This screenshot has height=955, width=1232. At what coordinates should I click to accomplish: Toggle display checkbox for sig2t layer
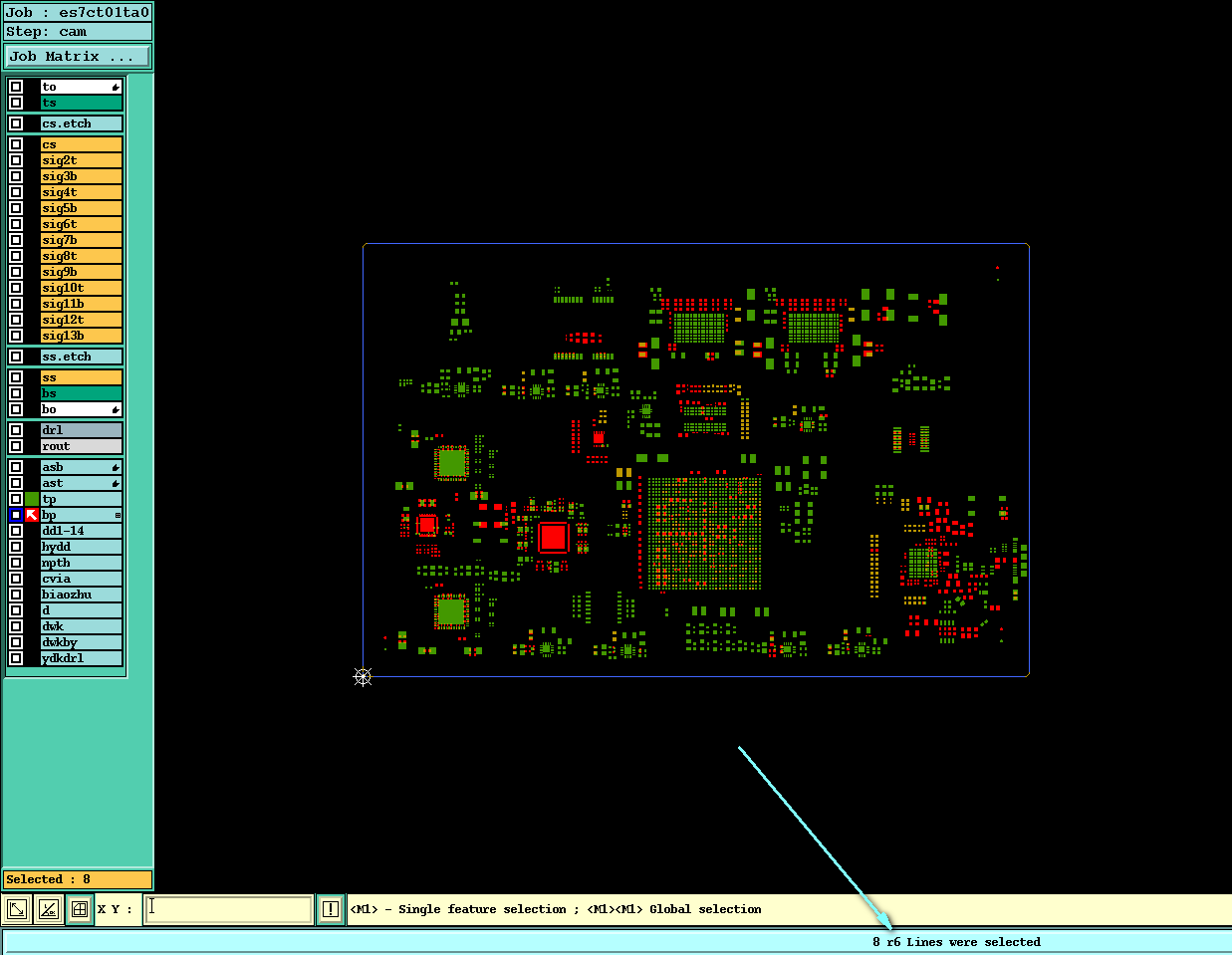[x=16, y=160]
